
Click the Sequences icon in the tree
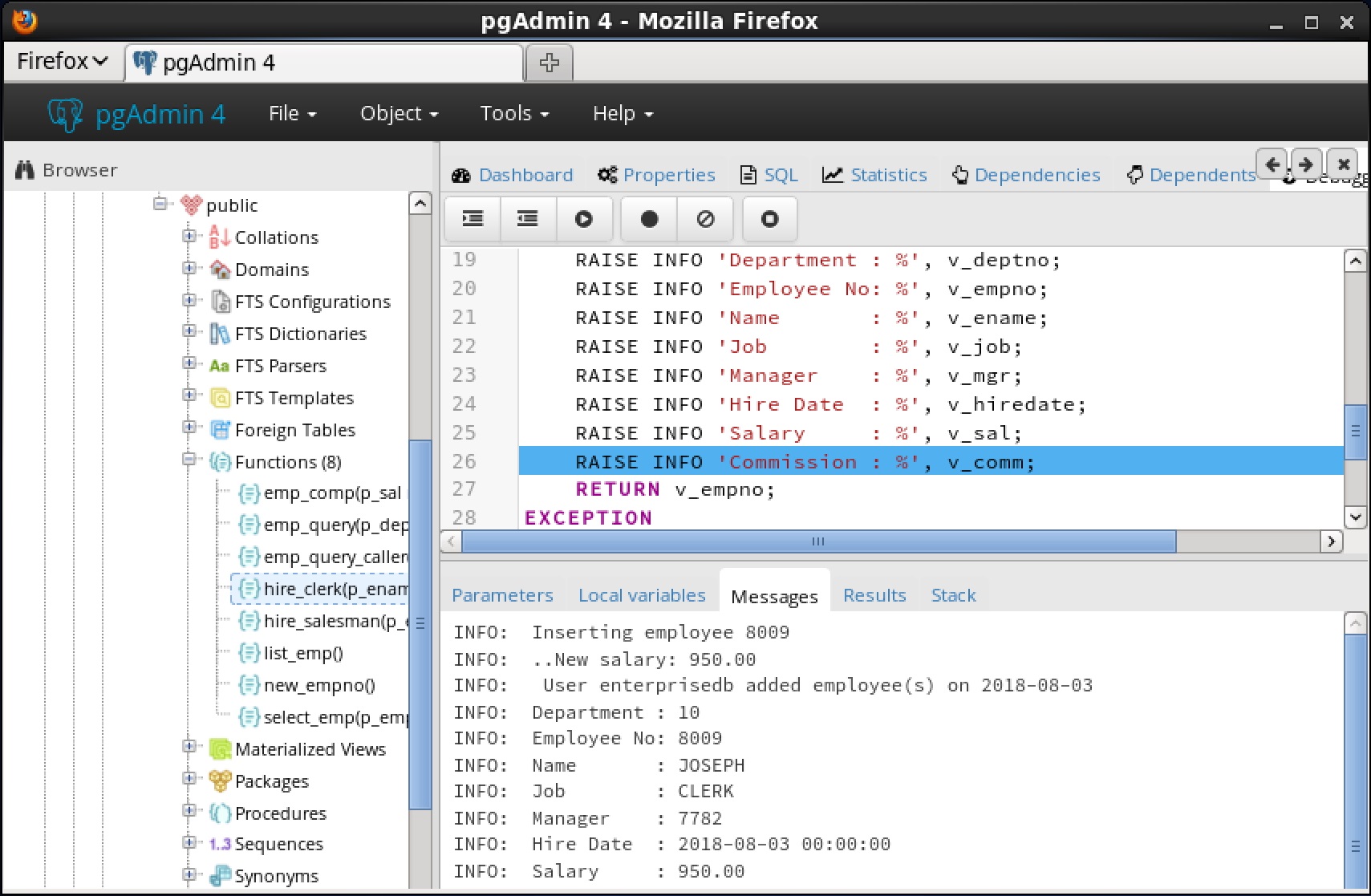point(220,845)
